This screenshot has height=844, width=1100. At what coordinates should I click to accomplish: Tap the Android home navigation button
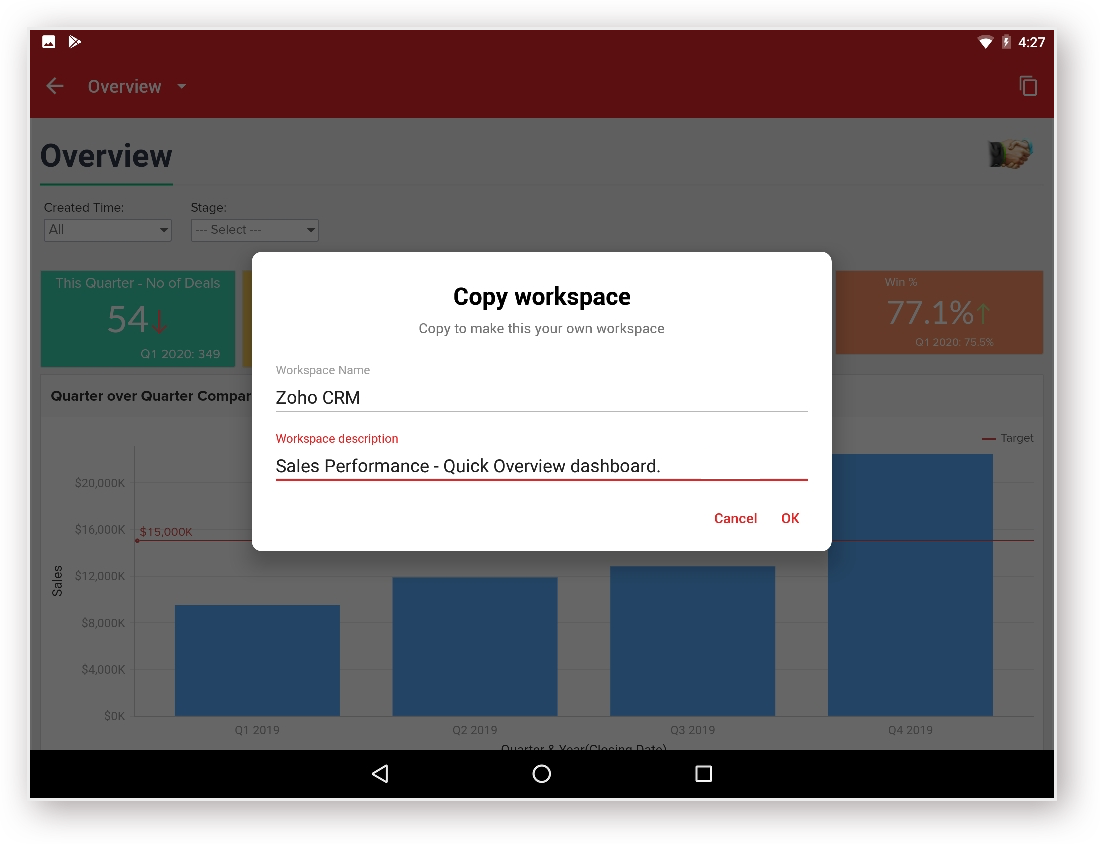coord(542,773)
